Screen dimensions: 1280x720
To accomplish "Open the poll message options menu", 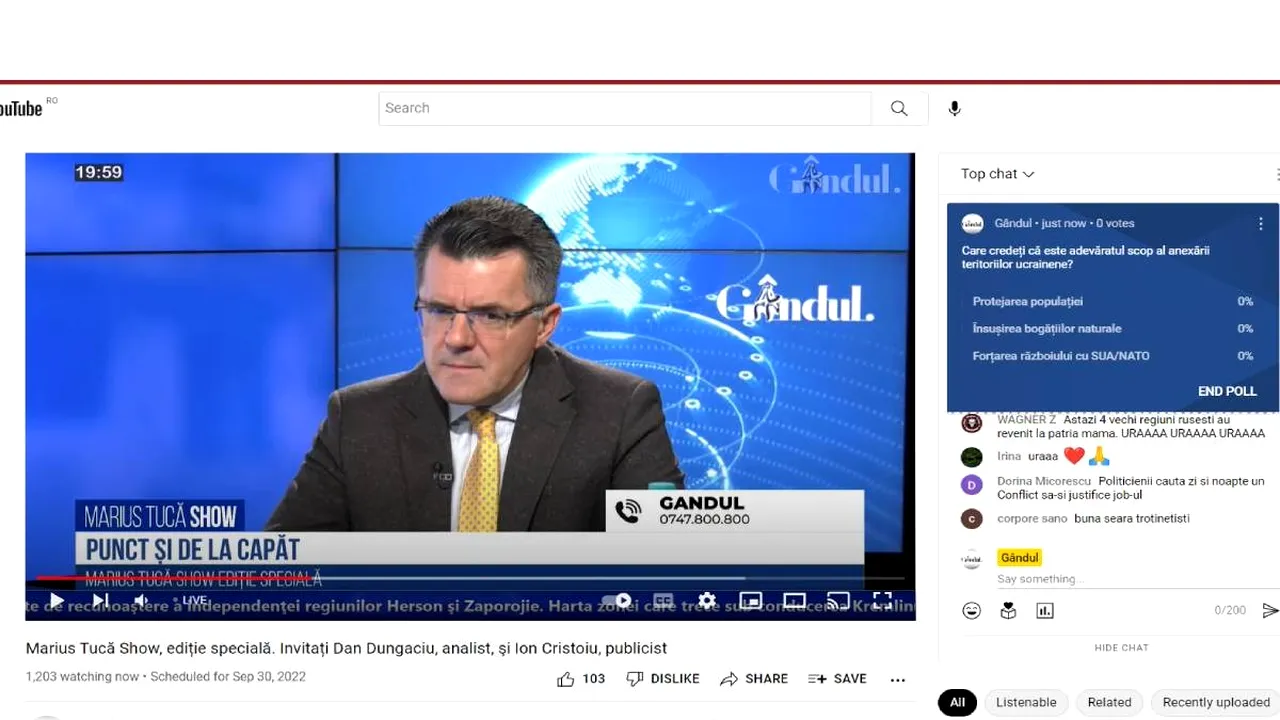I will click(x=1261, y=223).
